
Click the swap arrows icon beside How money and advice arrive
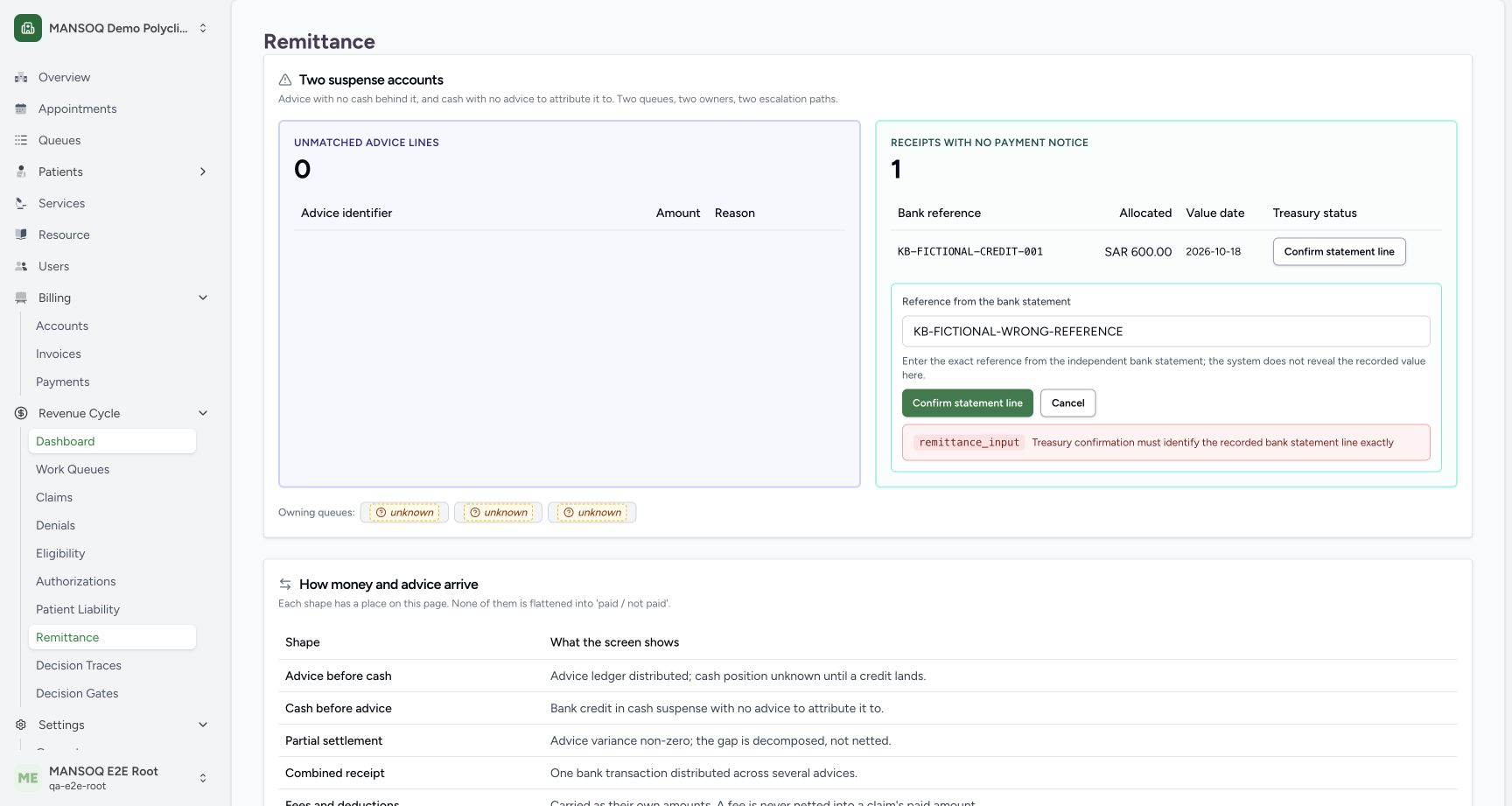point(285,585)
